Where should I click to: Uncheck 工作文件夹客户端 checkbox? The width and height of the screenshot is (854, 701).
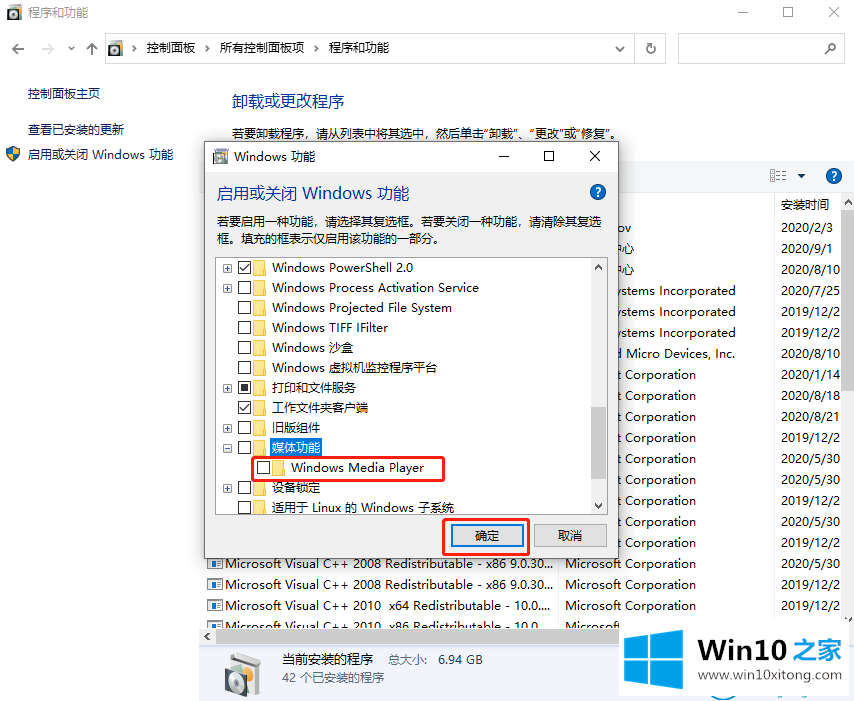tap(245, 407)
